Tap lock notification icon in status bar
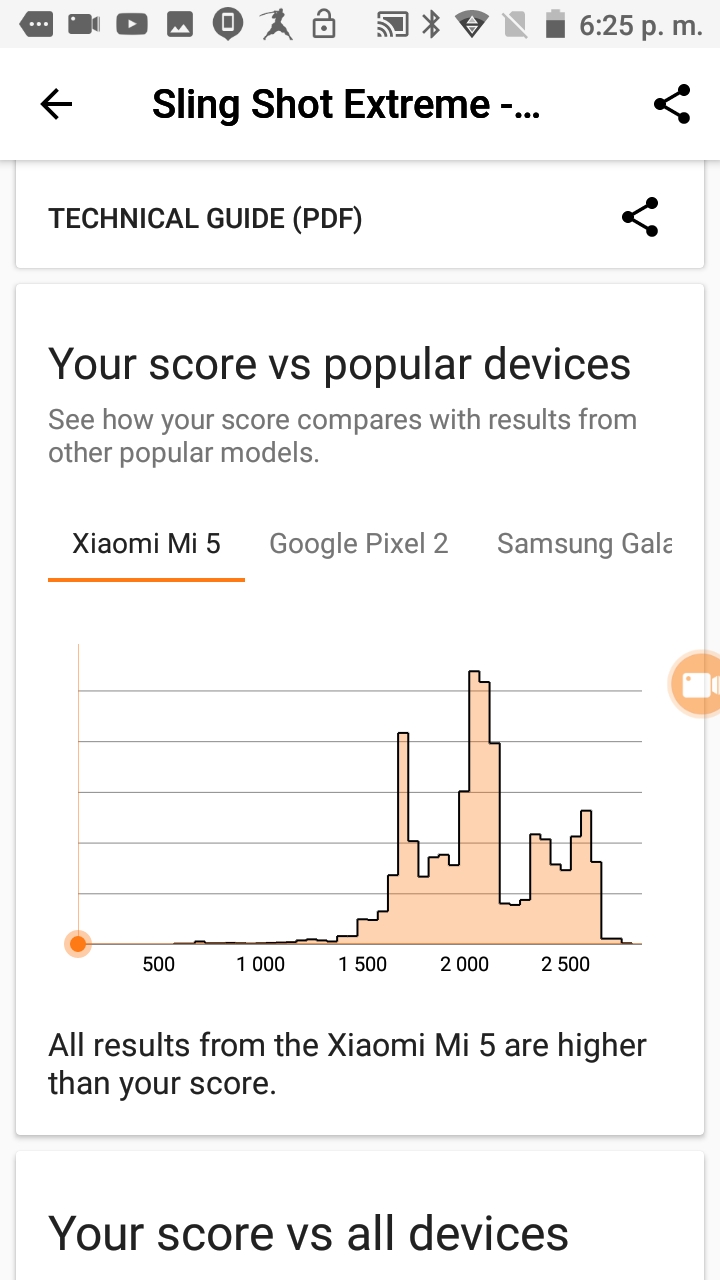 click(x=324, y=24)
